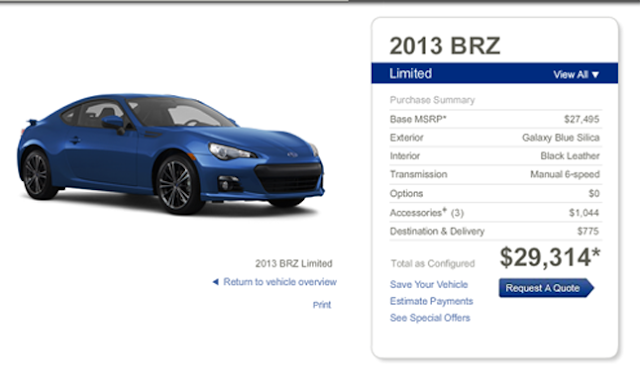This screenshot has height=392, width=640.
Task: Click the 2013 BRZ Limited caption
Action: tap(294, 263)
